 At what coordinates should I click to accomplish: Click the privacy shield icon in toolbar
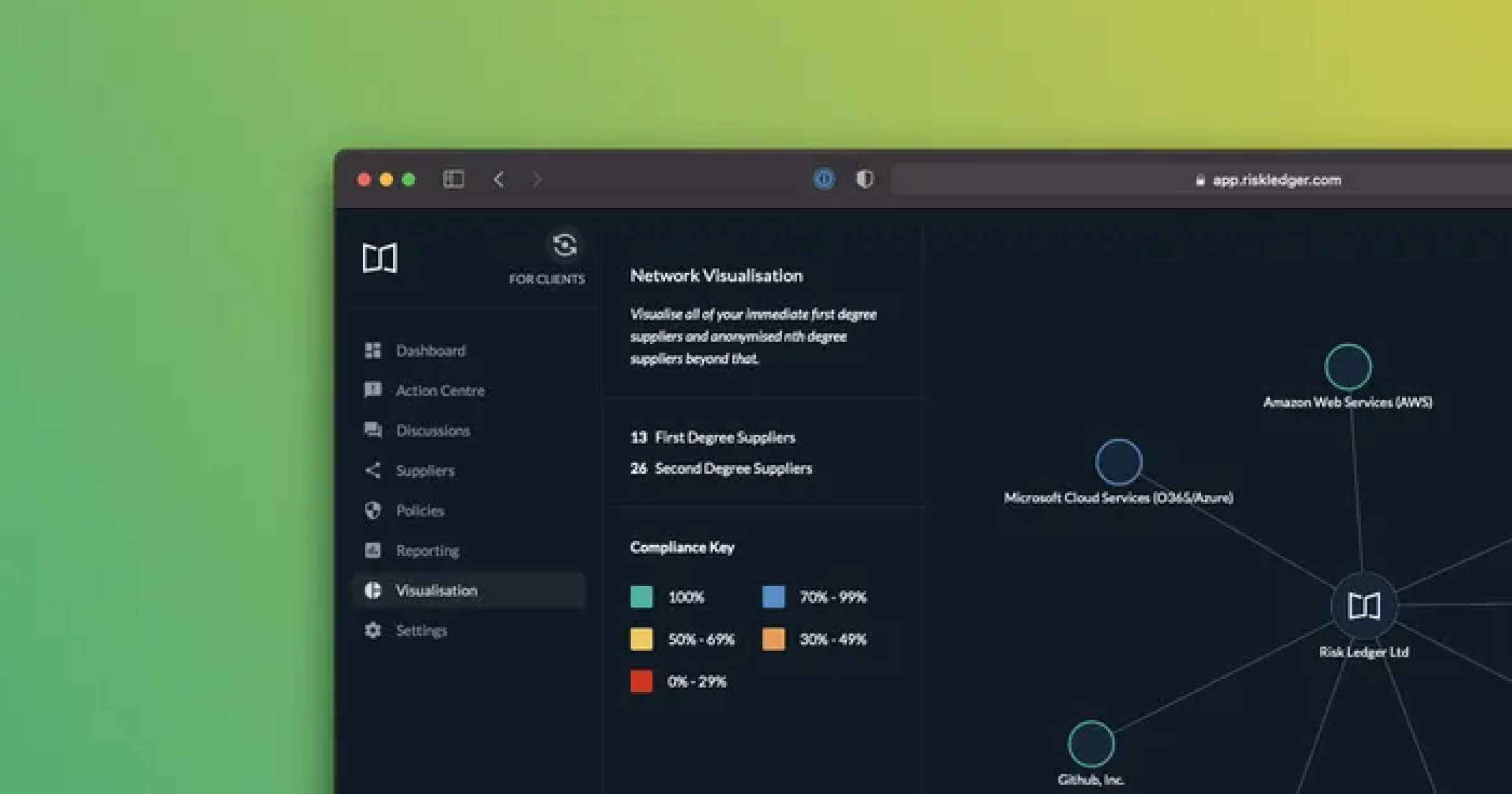(x=865, y=180)
